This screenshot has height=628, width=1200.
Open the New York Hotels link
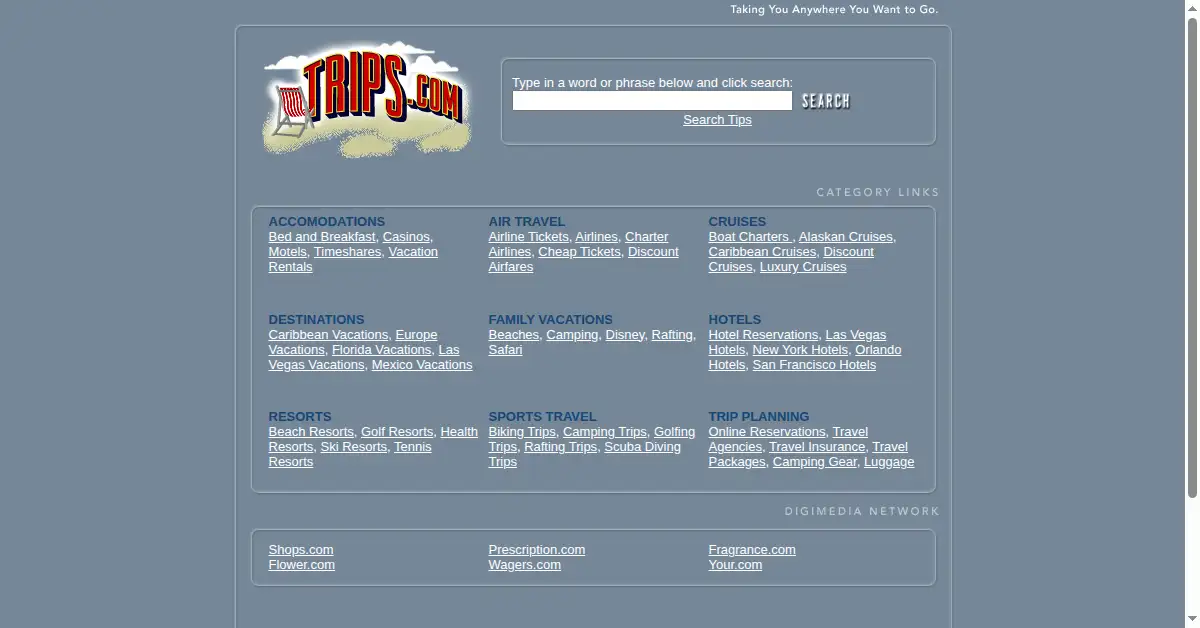(x=800, y=350)
